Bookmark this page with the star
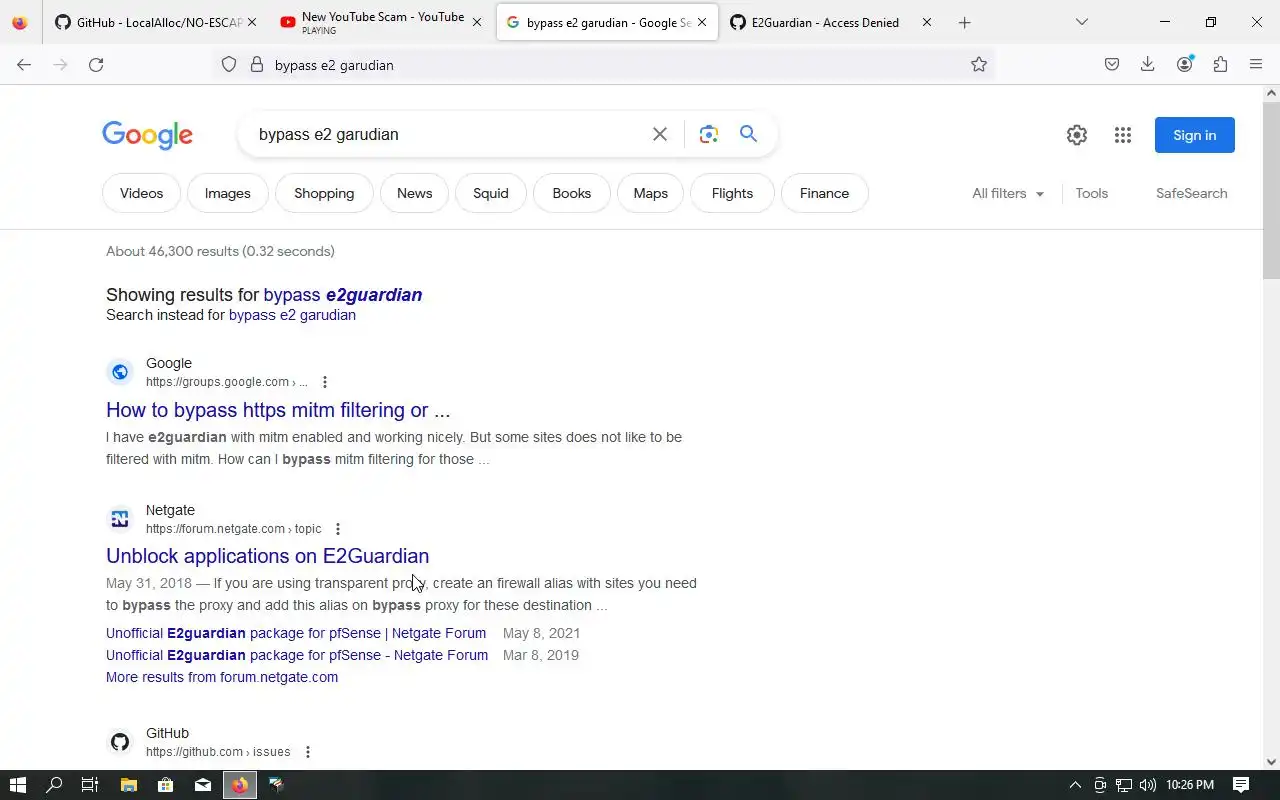The image size is (1280, 800). pyautogui.click(x=979, y=65)
